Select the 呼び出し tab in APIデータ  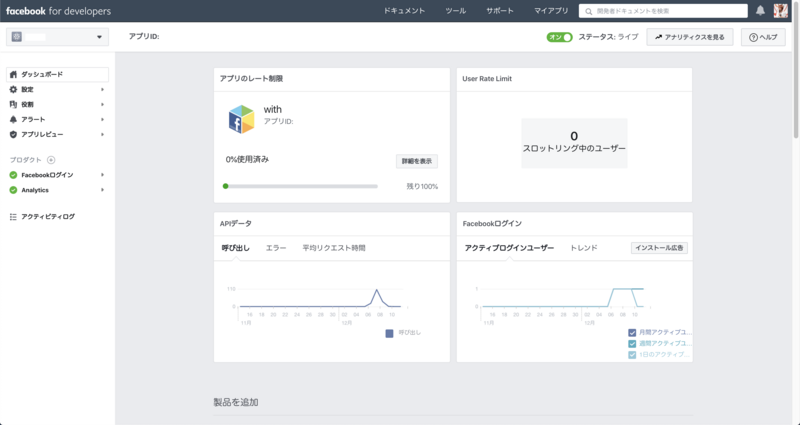[x=236, y=248]
